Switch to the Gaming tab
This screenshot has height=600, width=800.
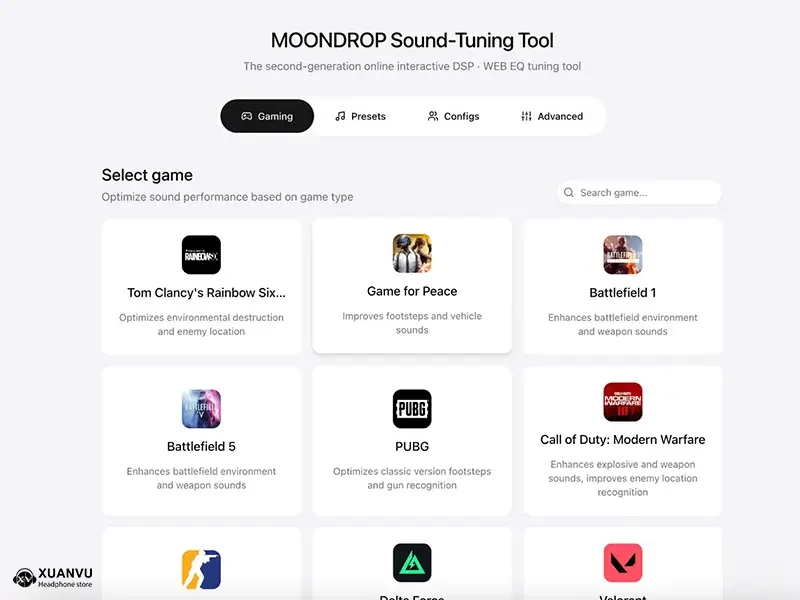click(x=267, y=116)
